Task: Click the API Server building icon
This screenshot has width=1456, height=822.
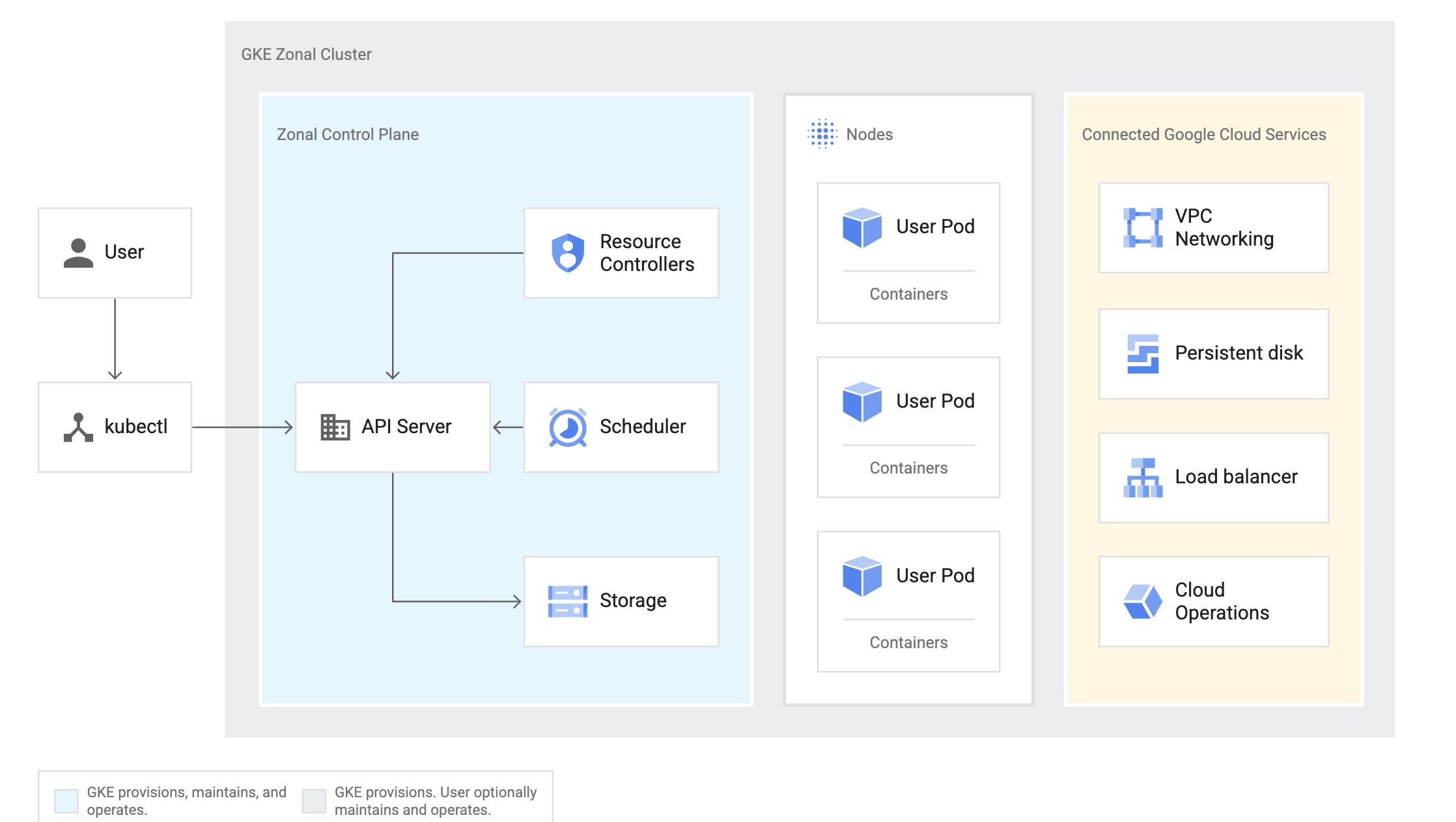Action: pyautogui.click(x=335, y=427)
